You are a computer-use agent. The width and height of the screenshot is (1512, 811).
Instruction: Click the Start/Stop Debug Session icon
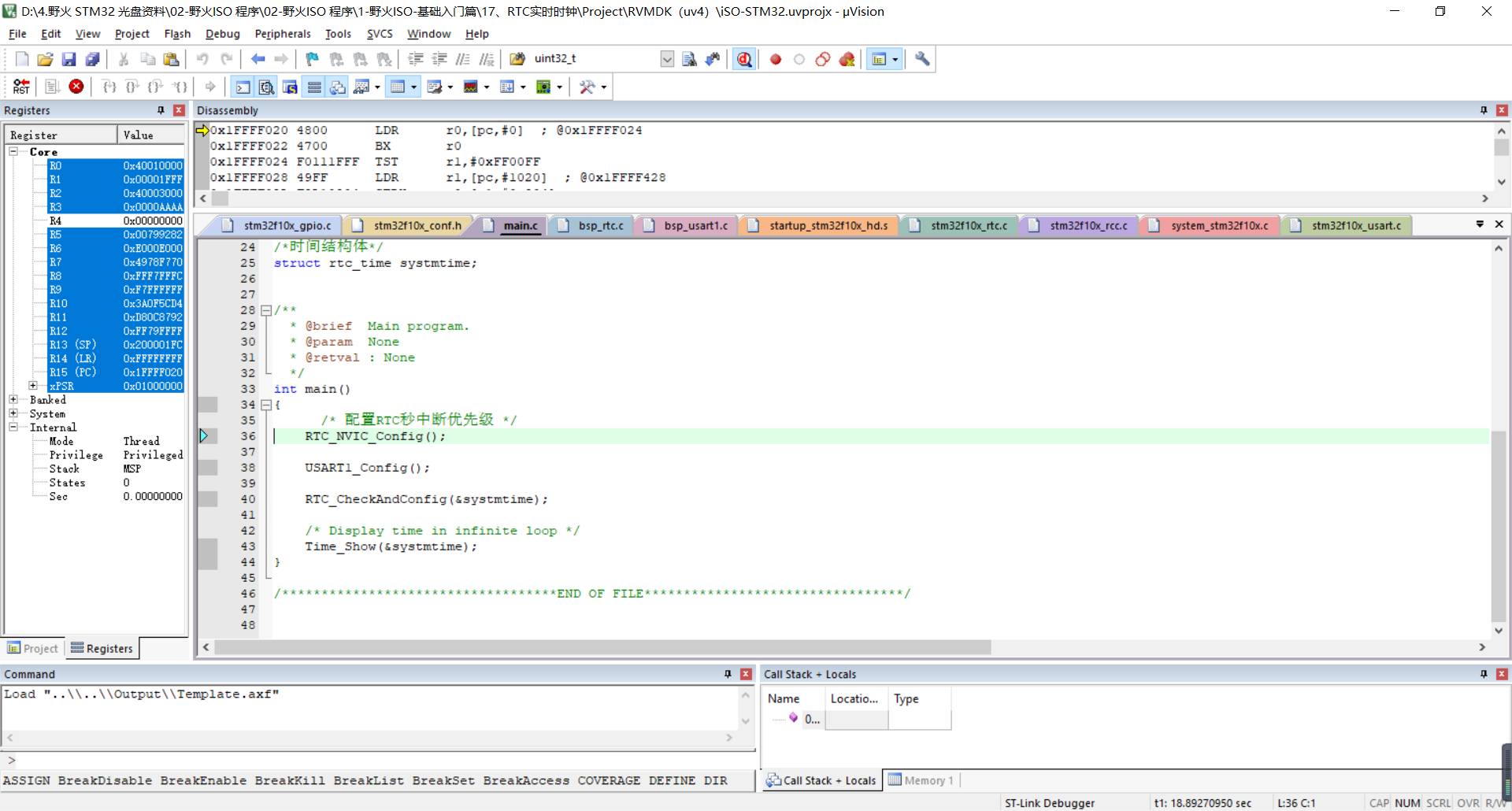click(x=744, y=59)
